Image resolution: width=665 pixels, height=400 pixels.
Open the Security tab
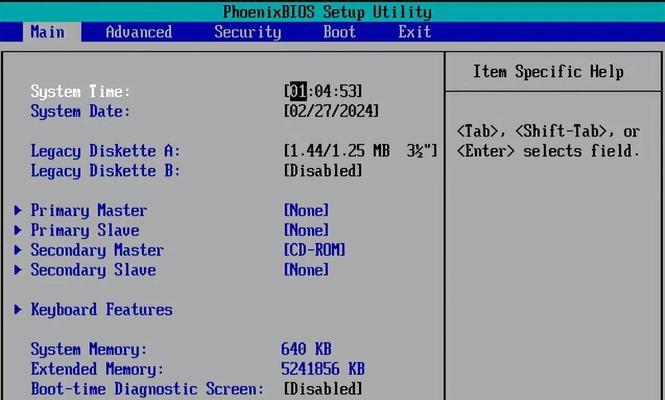(x=248, y=32)
